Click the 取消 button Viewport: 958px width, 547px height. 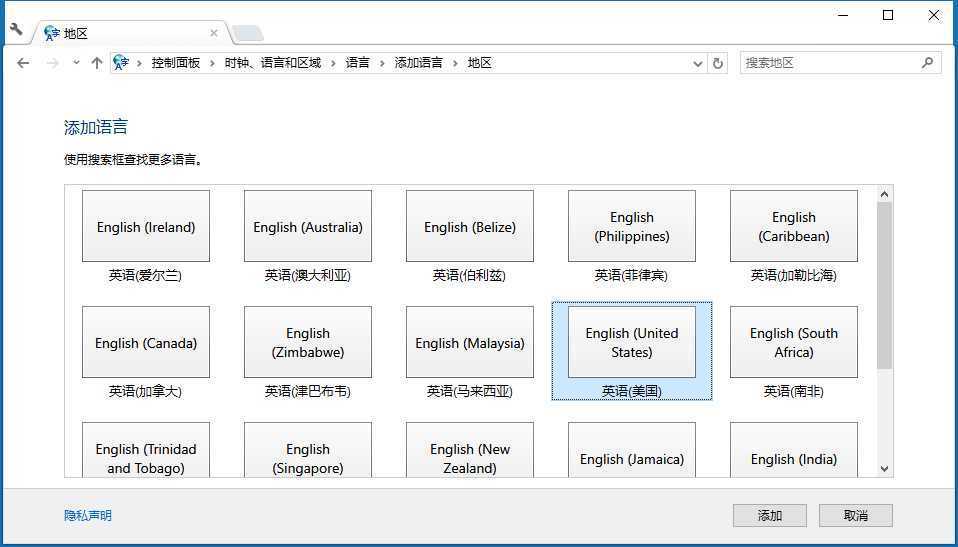pos(856,515)
